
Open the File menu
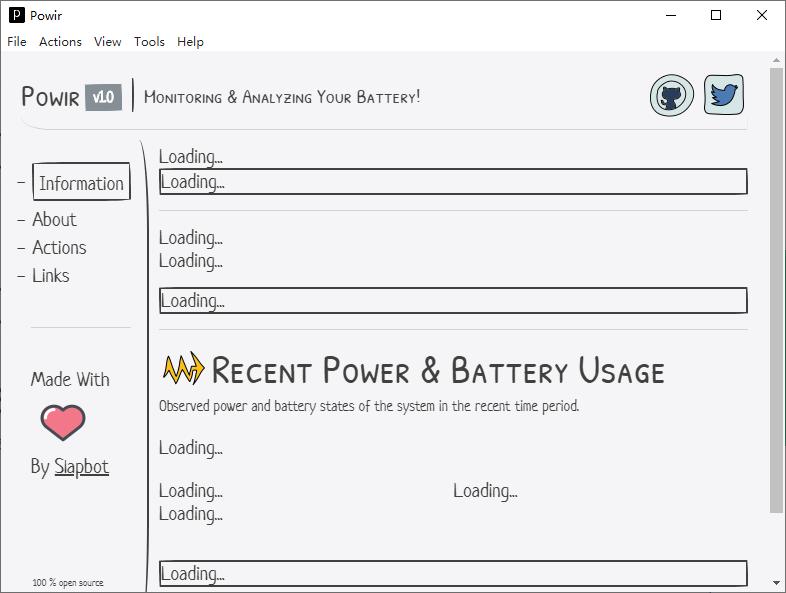[x=17, y=42]
